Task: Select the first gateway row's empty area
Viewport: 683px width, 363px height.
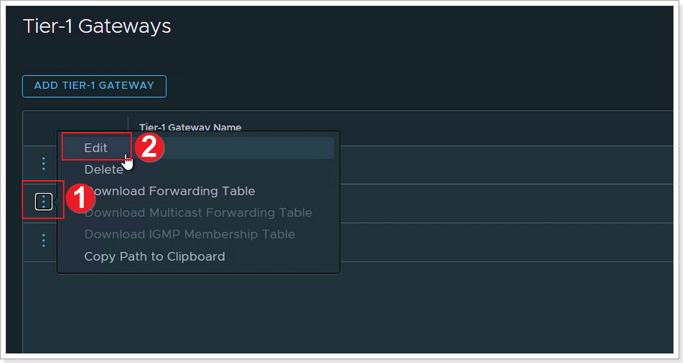Action: 505,165
